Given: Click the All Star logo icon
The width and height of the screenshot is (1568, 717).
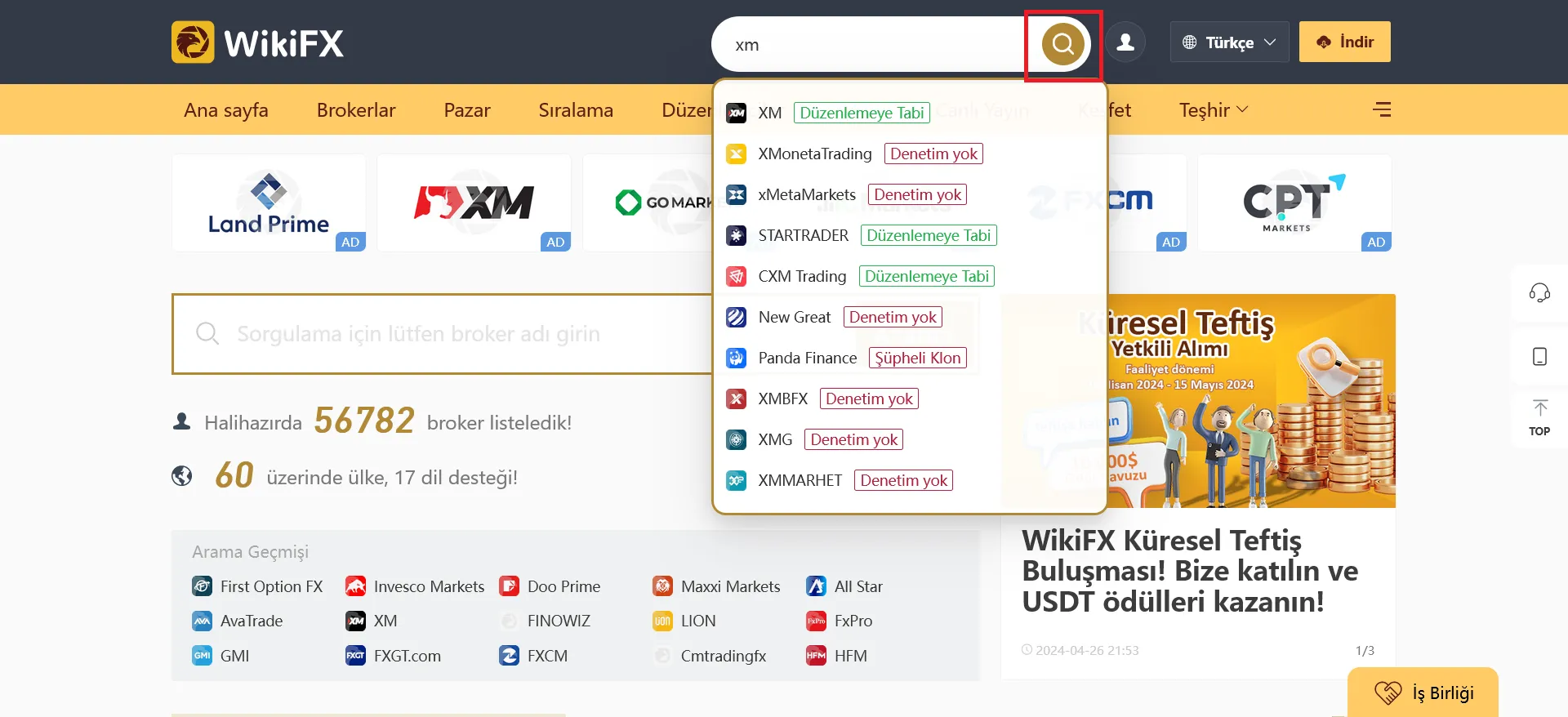Looking at the screenshot, I should point(816,586).
